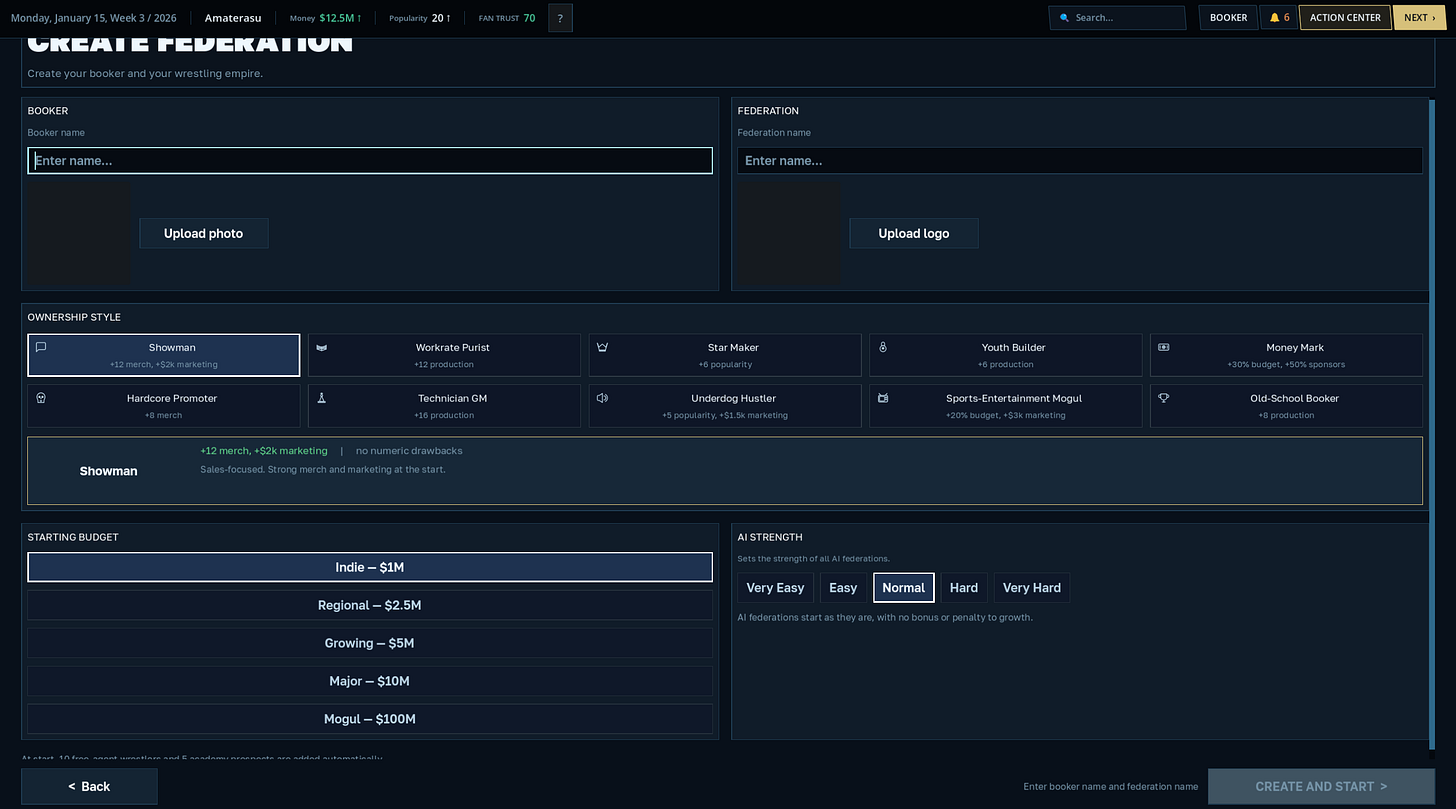This screenshot has width=1456, height=809.
Task: Click the NEXT button in top bar
Action: click(1419, 18)
